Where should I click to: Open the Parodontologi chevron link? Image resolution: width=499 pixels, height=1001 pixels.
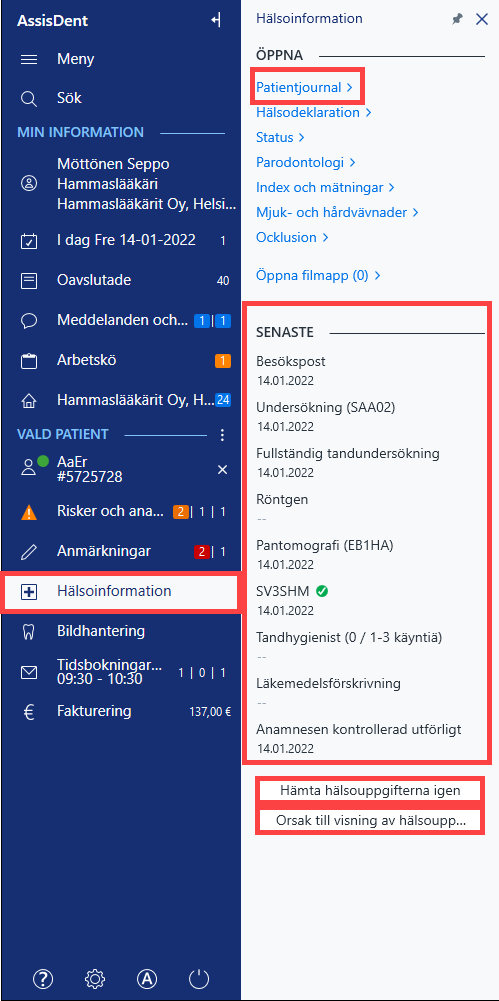pyautogui.click(x=306, y=162)
